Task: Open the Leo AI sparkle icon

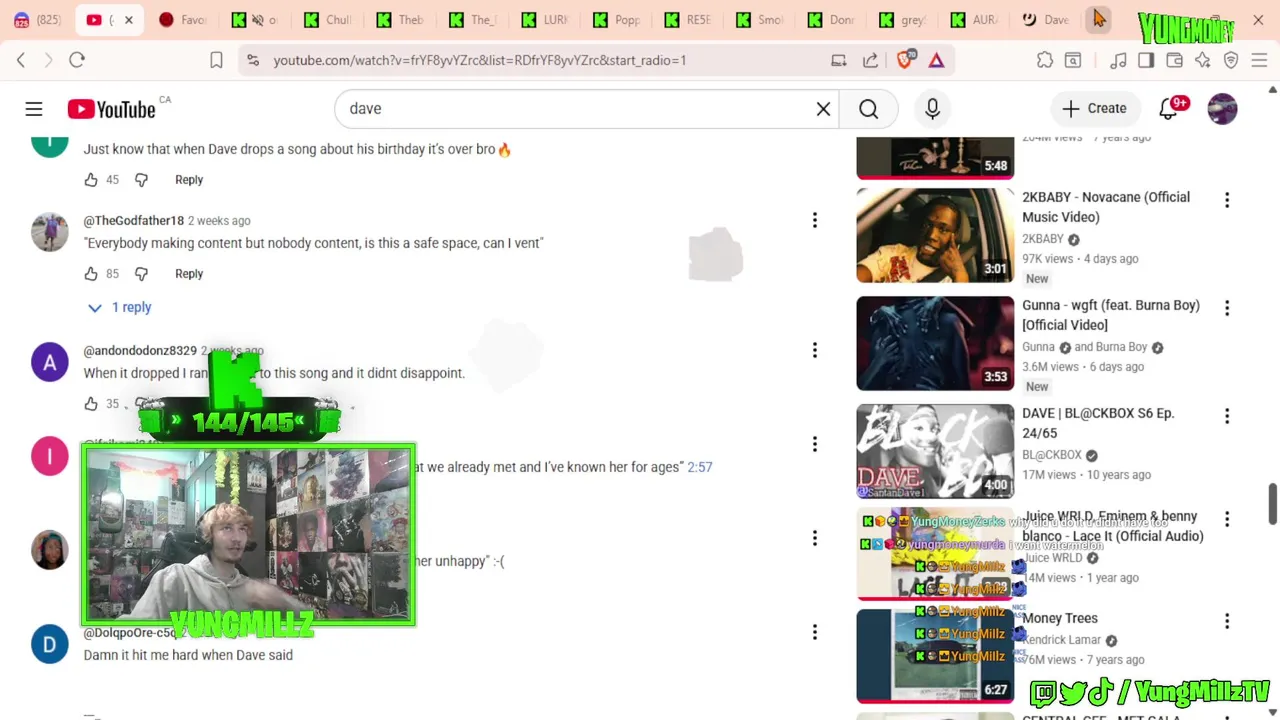Action: pyautogui.click(x=1203, y=60)
